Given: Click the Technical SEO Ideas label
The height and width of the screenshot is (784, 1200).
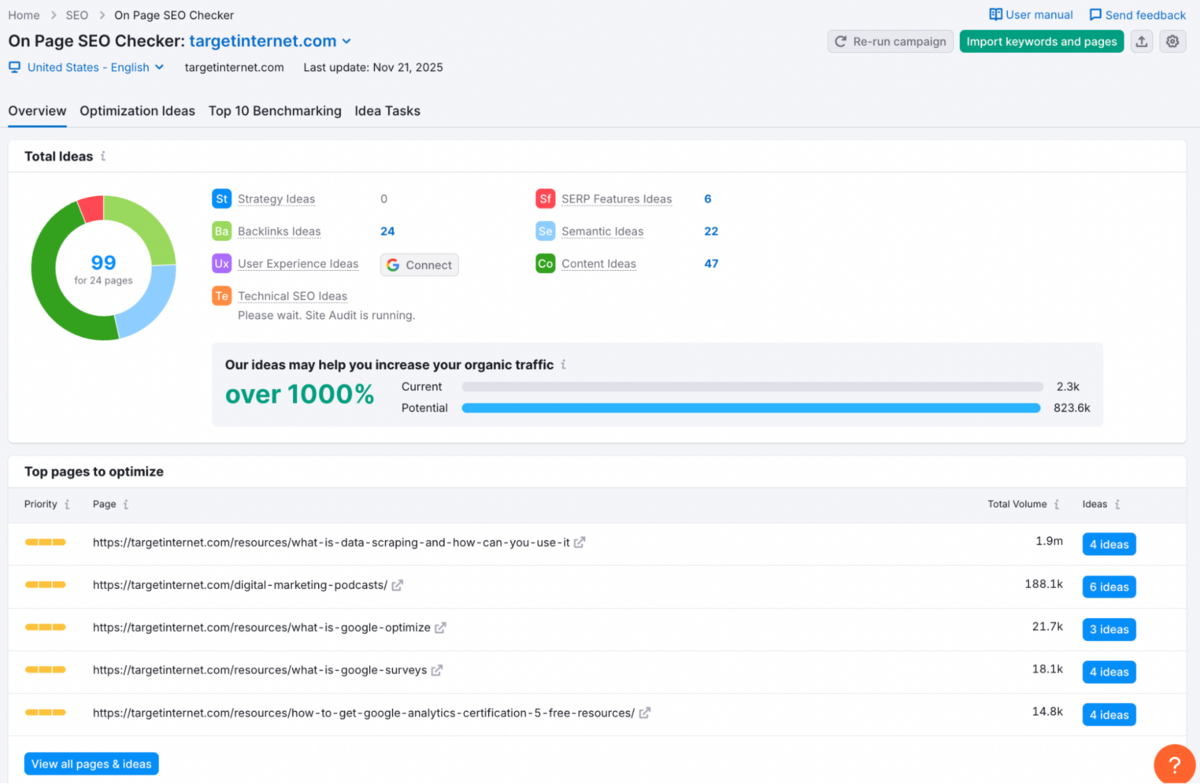Looking at the screenshot, I should [293, 296].
